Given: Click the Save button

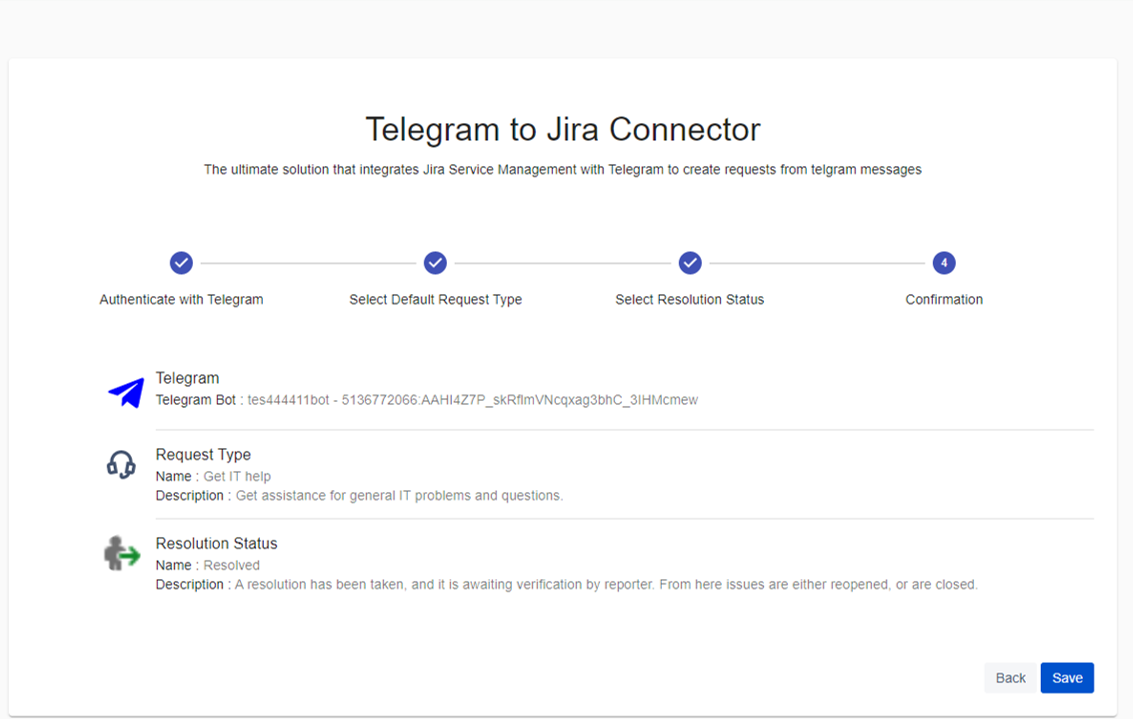Looking at the screenshot, I should pos(1067,678).
